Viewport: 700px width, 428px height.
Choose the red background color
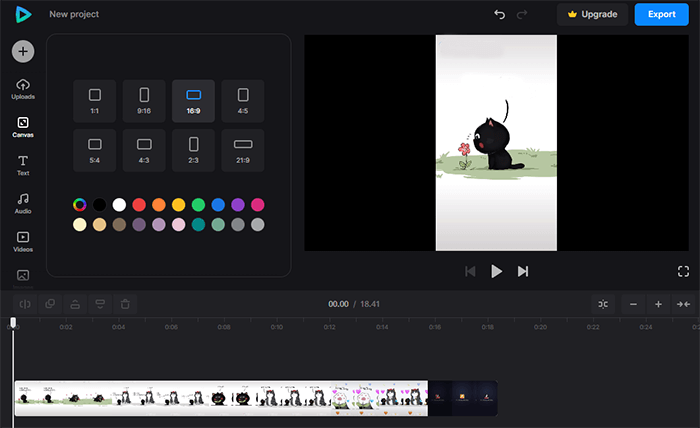pyautogui.click(x=139, y=205)
